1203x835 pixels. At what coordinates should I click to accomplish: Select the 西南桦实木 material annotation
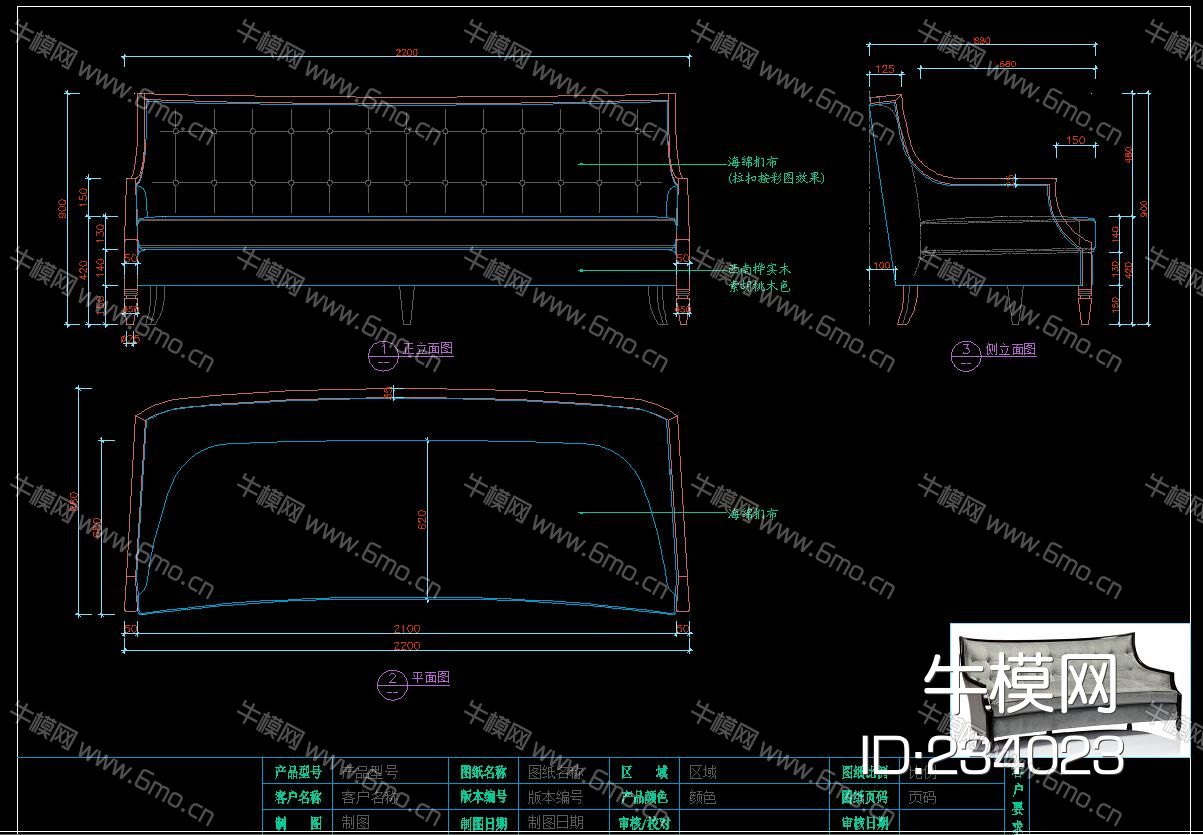759,269
